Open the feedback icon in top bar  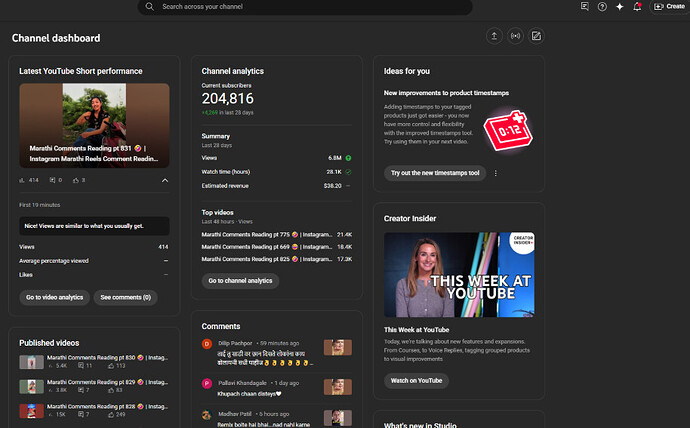[x=585, y=6]
